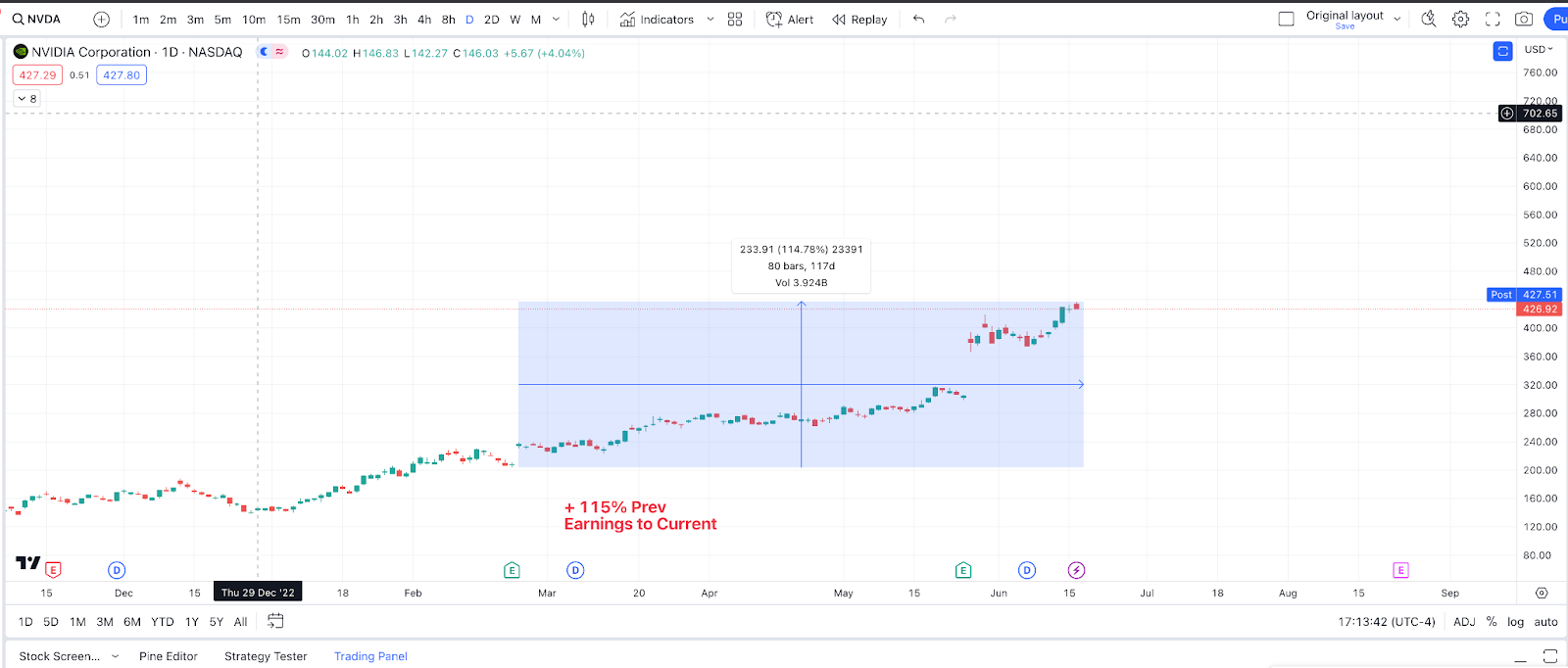Open go-to-date calendar icon
This screenshot has width=1568, height=668.
click(275, 621)
